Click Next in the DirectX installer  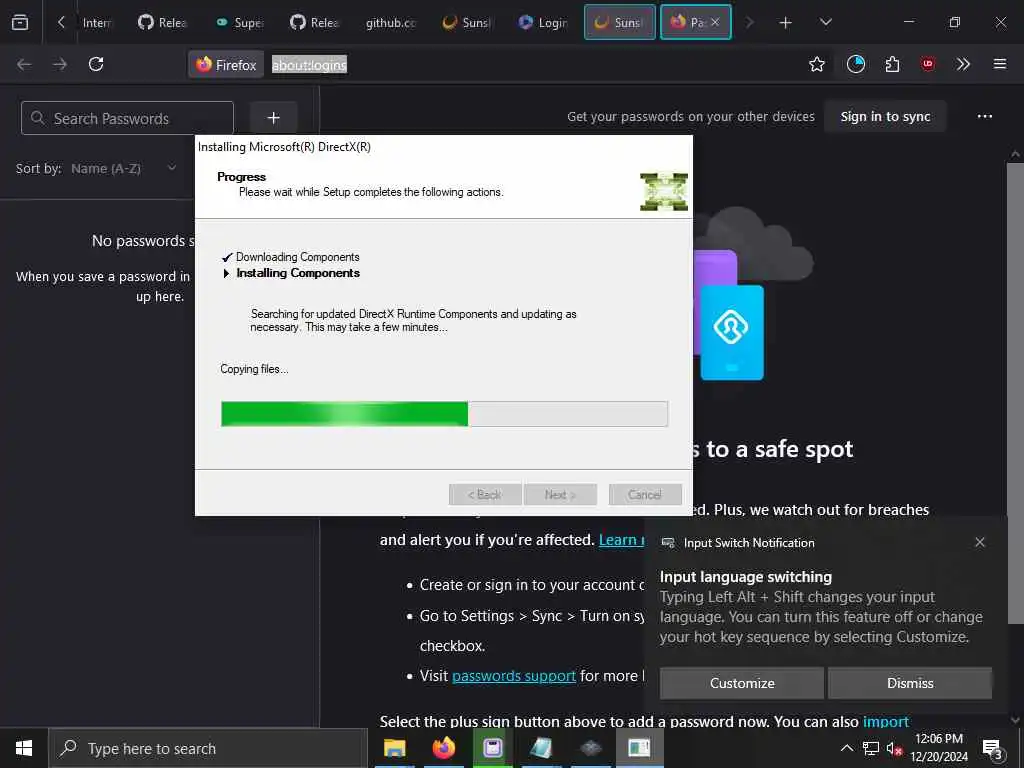(x=560, y=495)
